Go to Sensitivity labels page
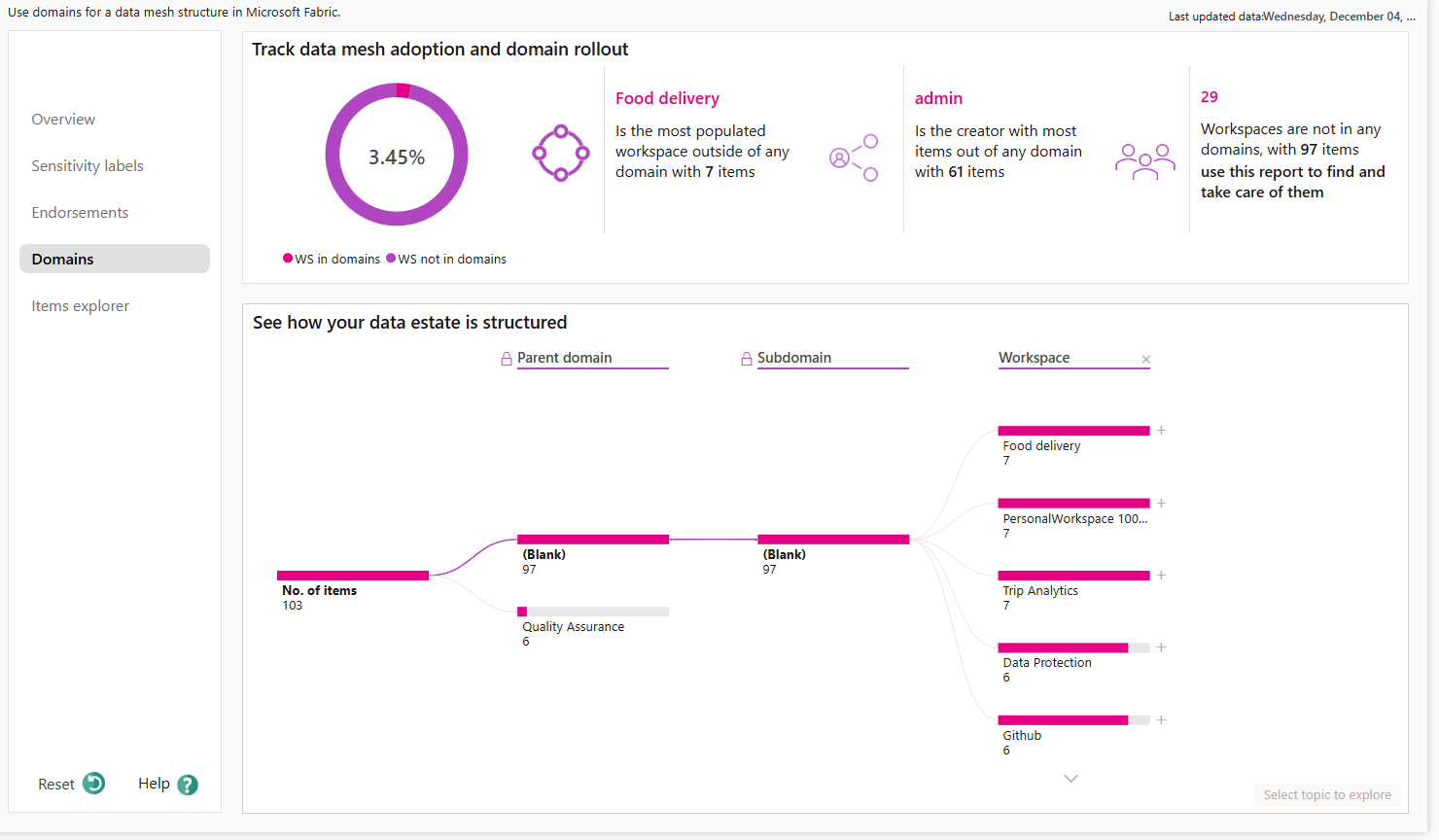 (x=88, y=165)
